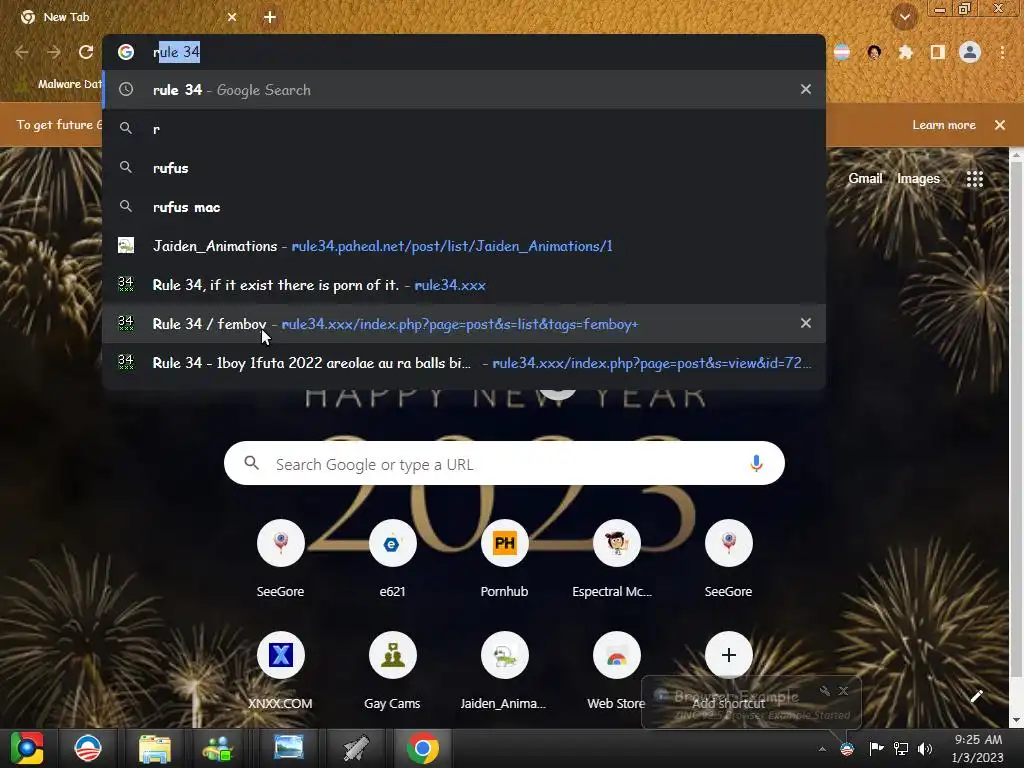Image resolution: width=1024 pixels, height=768 pixels.
Task: Dismiss the info bar with X
Action: (x=1000, y=125)
